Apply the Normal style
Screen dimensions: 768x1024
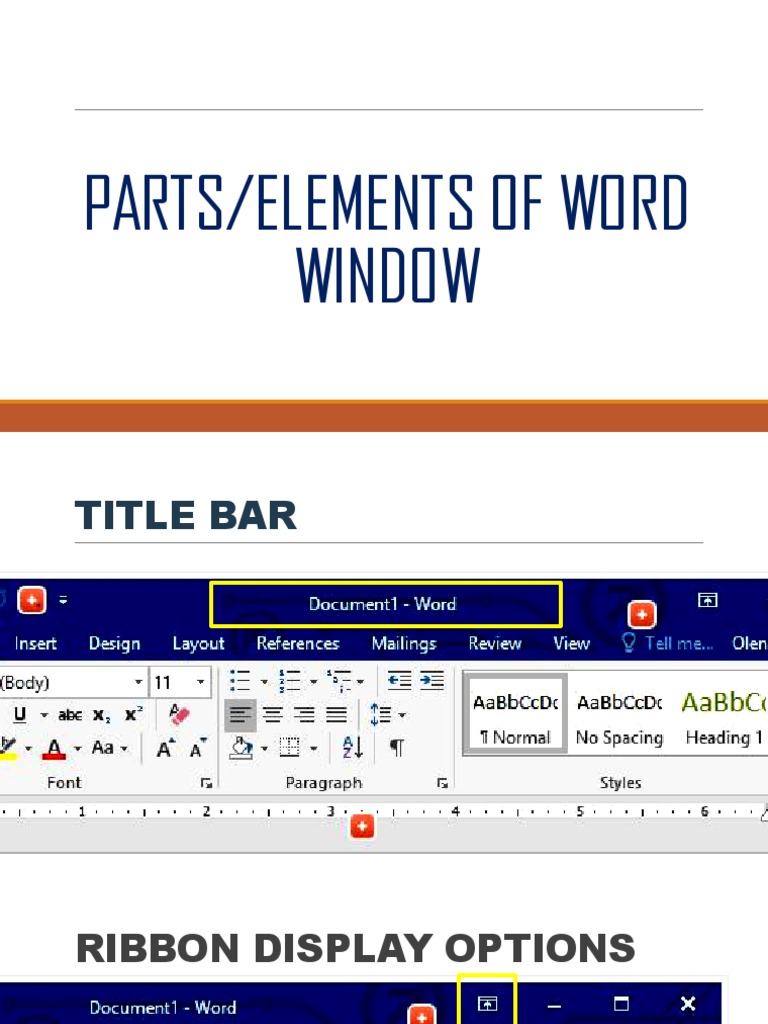(x=515, y=715)
